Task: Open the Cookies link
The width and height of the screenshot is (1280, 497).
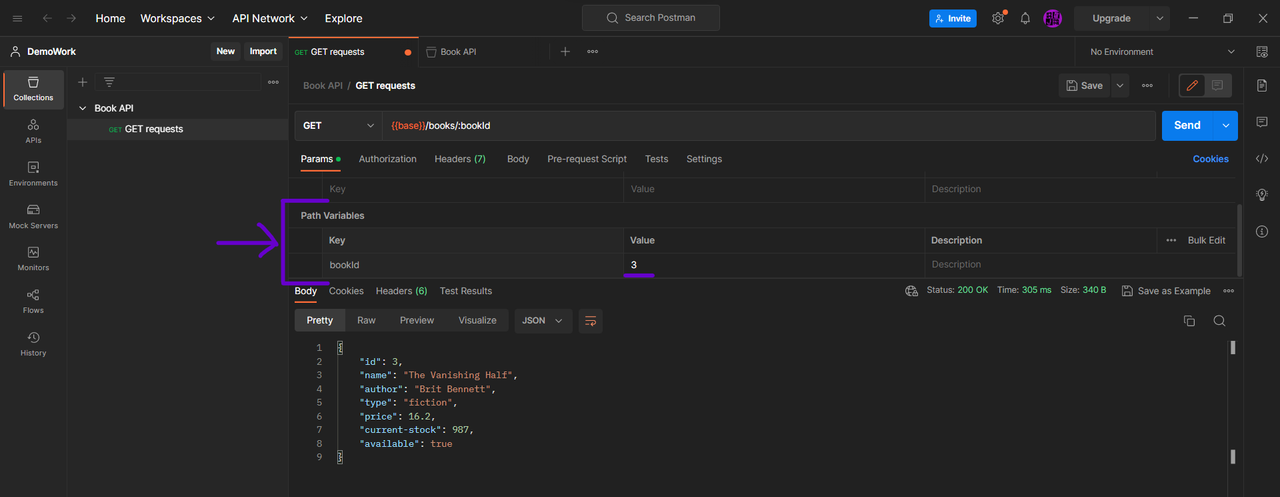Action: [x=1211, y=159]
